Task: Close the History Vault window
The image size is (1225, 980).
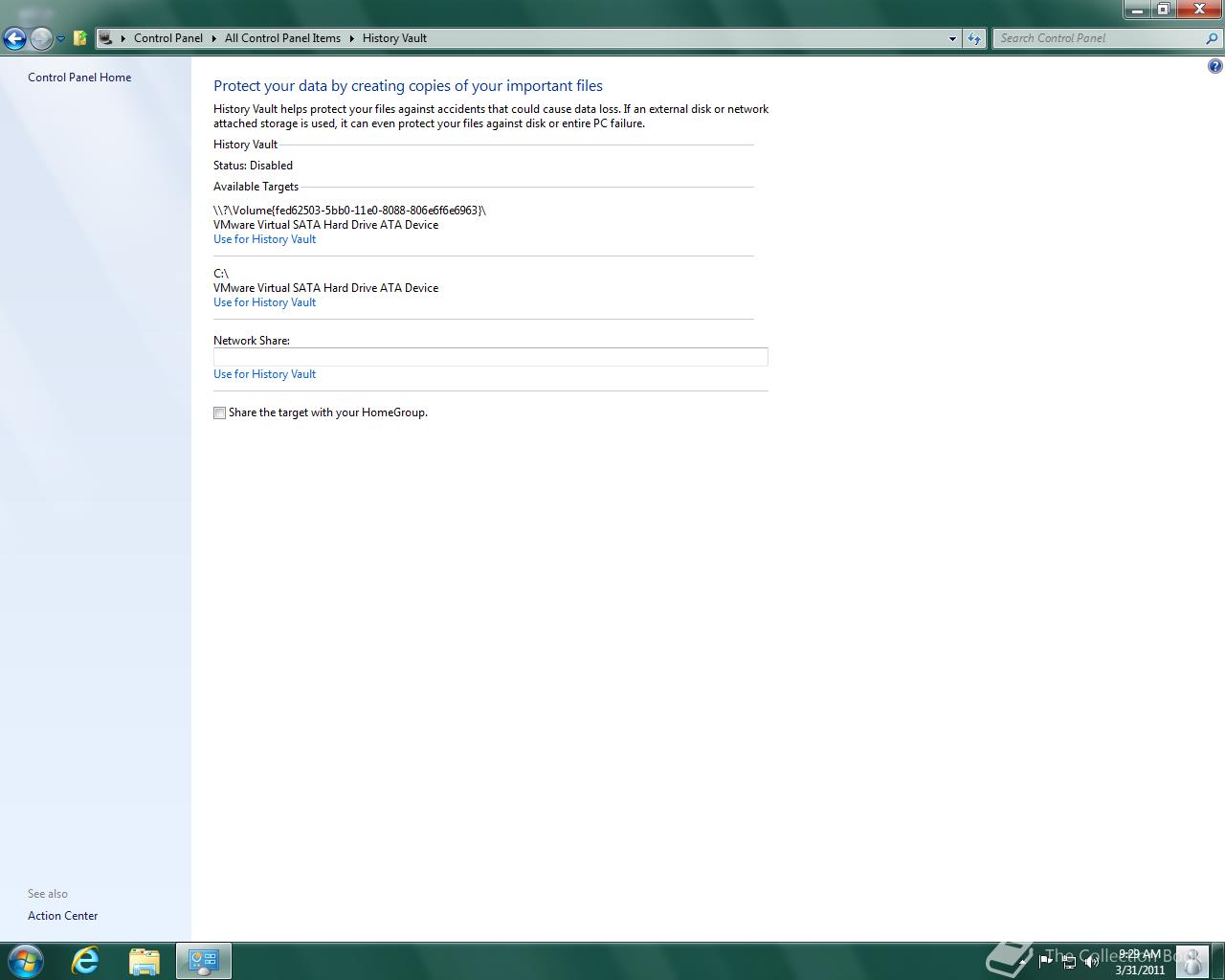Action: [x=1199, y=10]
